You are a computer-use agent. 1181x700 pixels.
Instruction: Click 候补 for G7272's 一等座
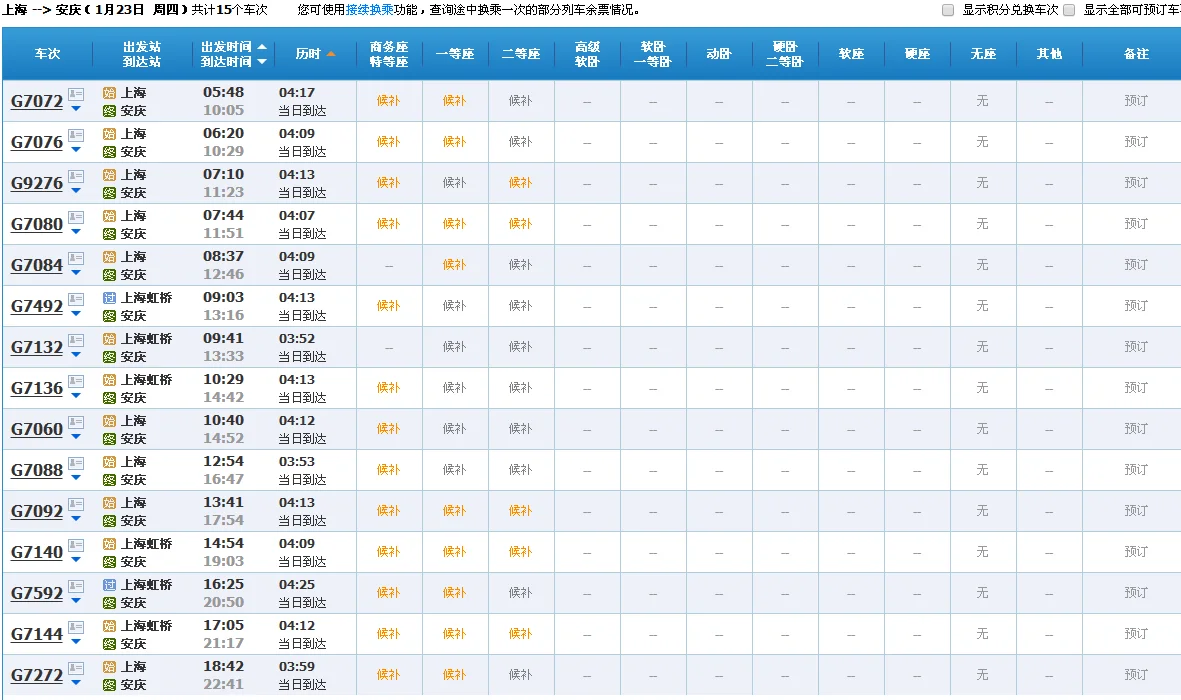pyautogui.click(x=455, y=674)
